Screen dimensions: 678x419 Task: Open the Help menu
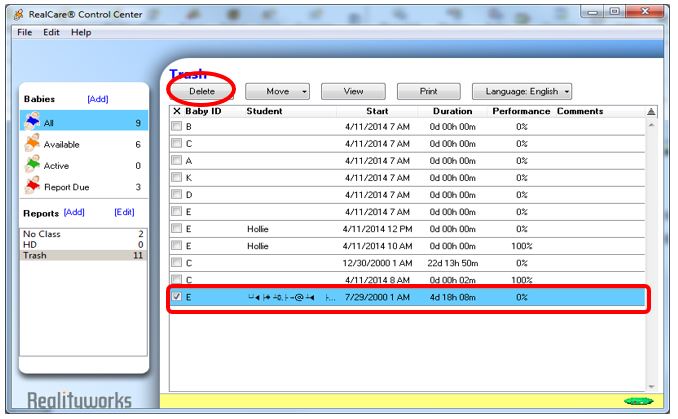click(81, 32)
